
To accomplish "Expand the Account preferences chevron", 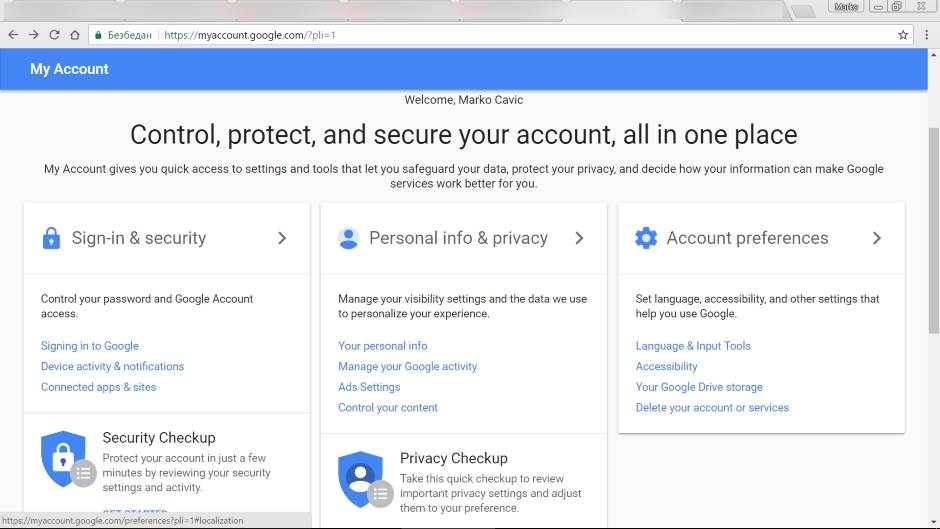I will 877,238.
